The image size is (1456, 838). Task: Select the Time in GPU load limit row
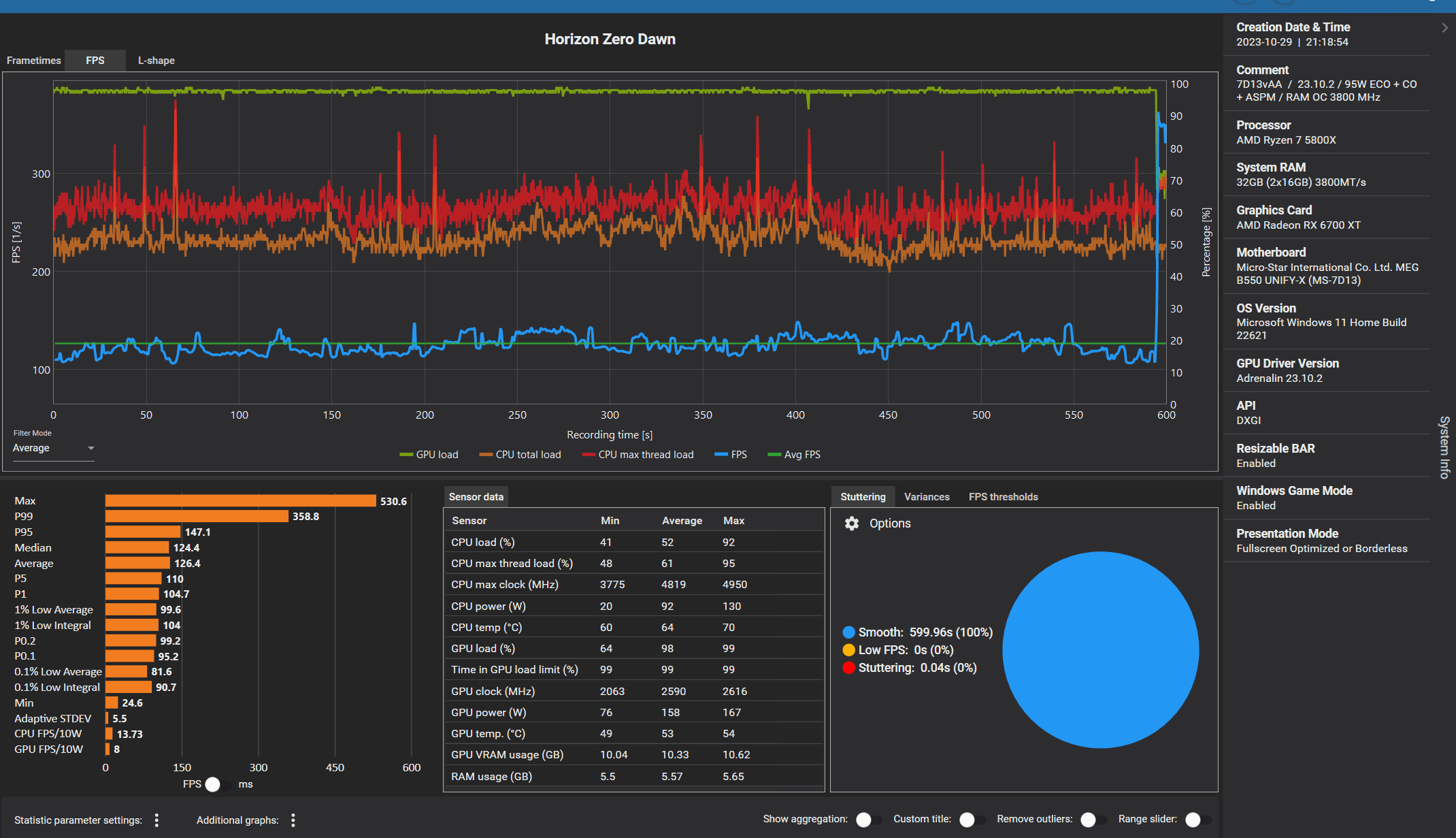(x=633, y=670)
